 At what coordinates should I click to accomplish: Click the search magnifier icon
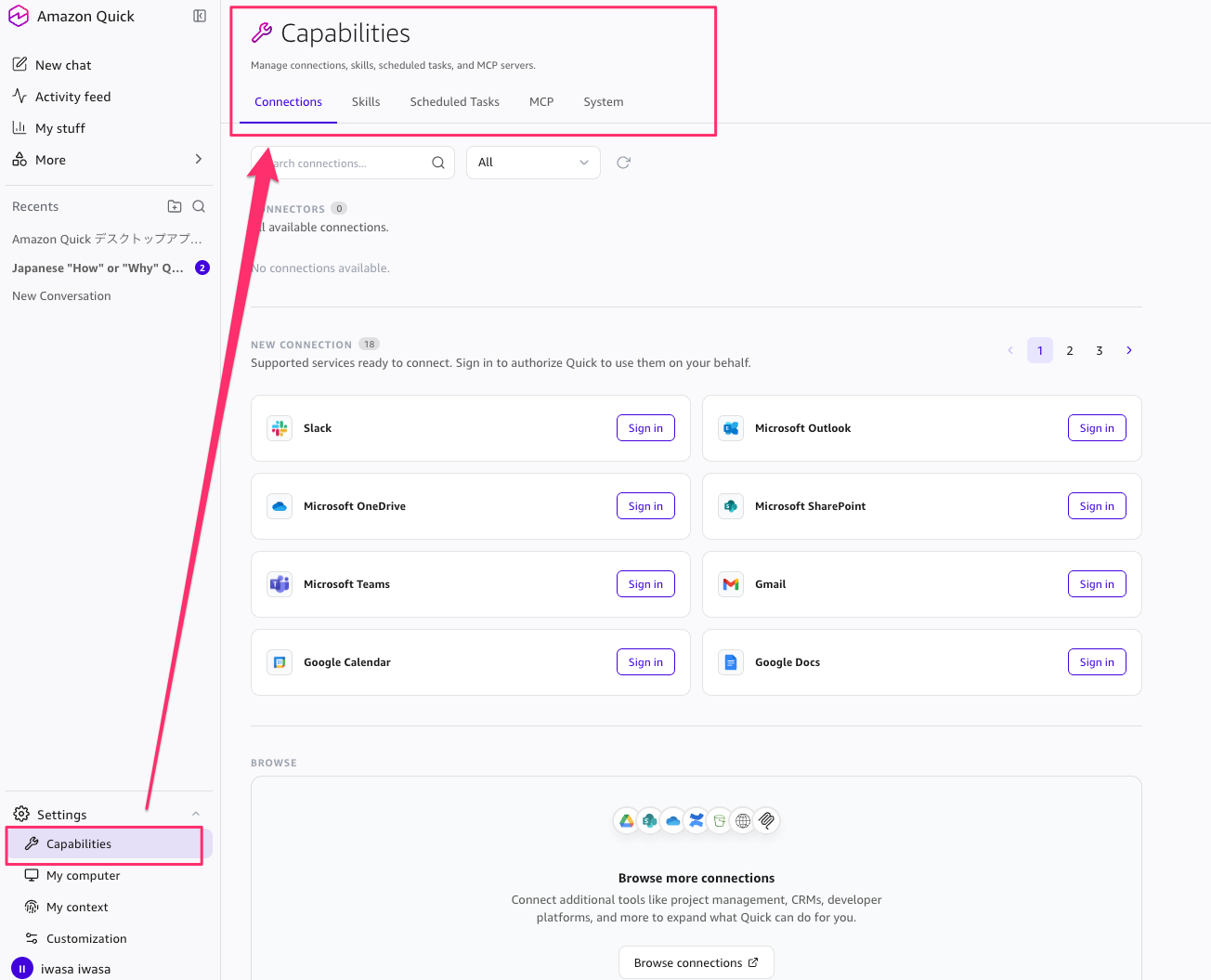(438, 163)
